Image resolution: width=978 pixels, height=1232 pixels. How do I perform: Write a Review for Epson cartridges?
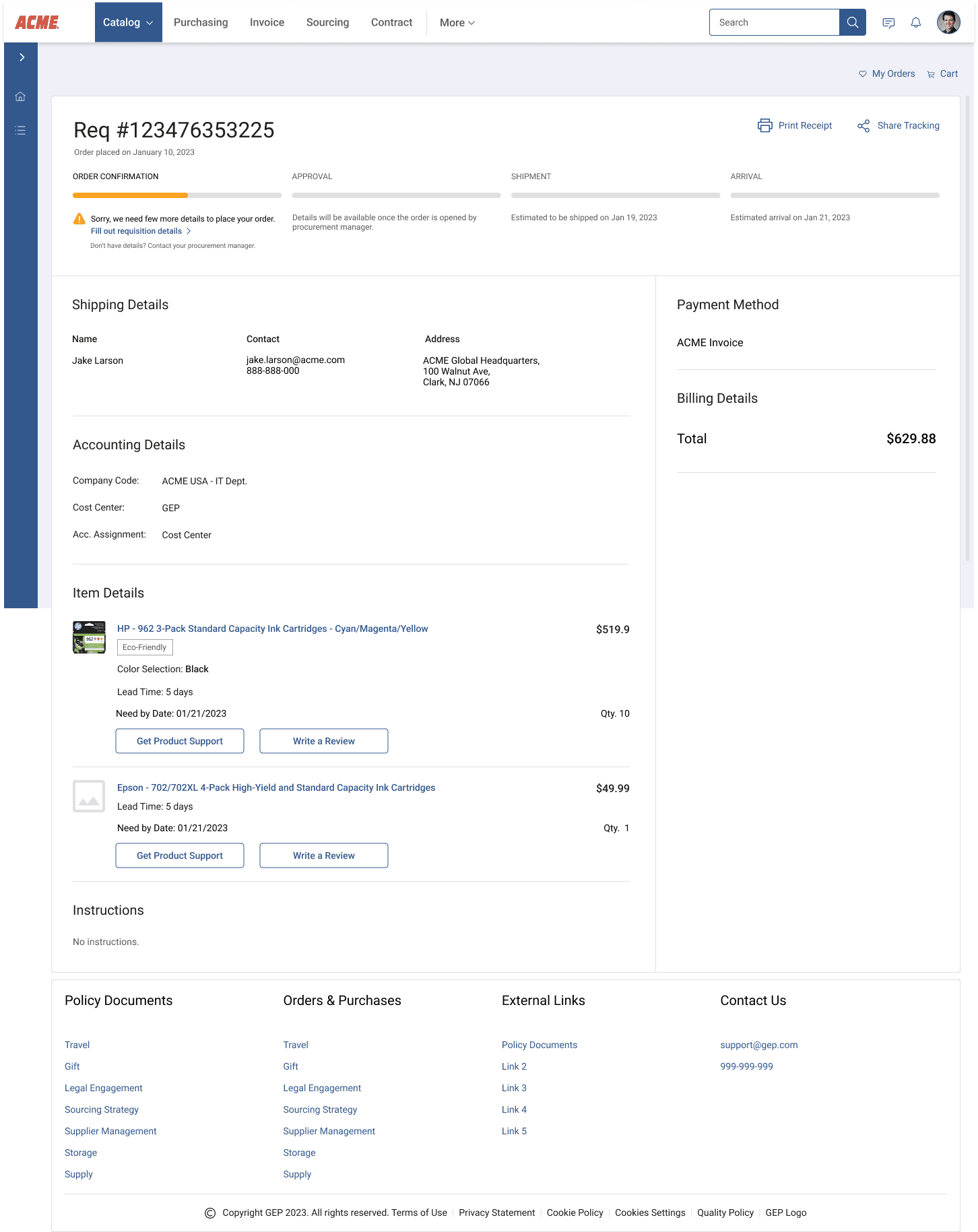coord(324,855)
